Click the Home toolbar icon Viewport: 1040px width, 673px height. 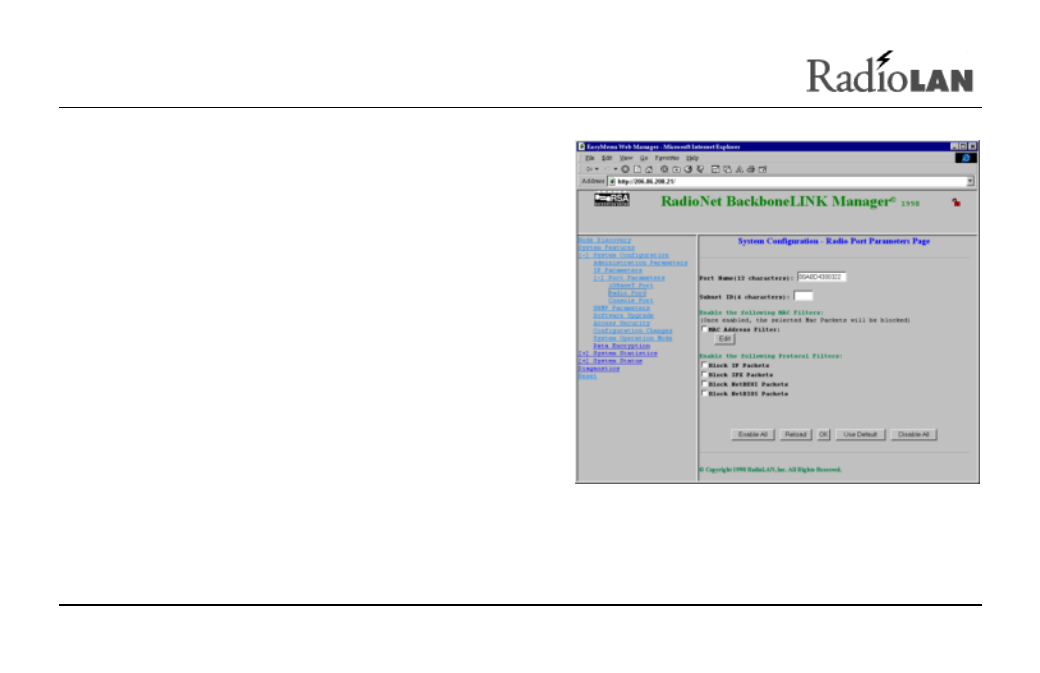pyautogui.click(x=649, y=169)
